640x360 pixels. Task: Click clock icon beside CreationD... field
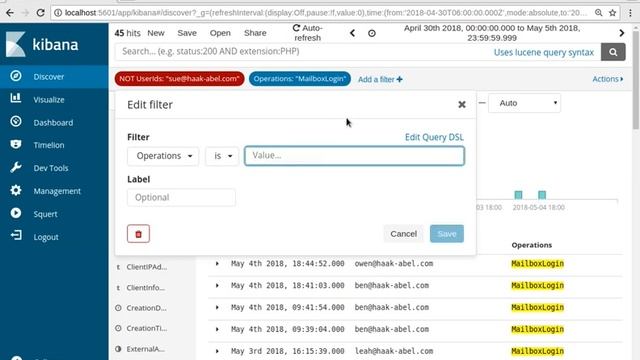(118, 308)
